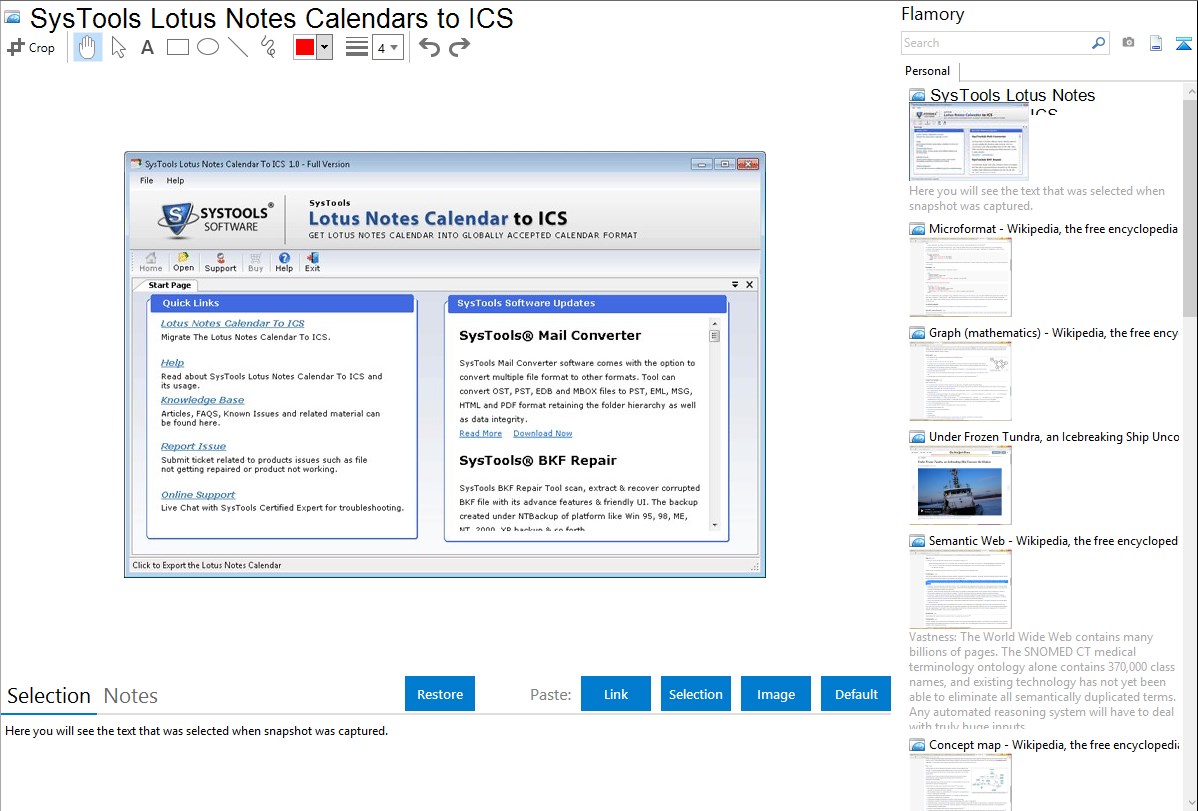Open the Online Support link
This screenshot has width=1198, height=811.
(198, 495)
